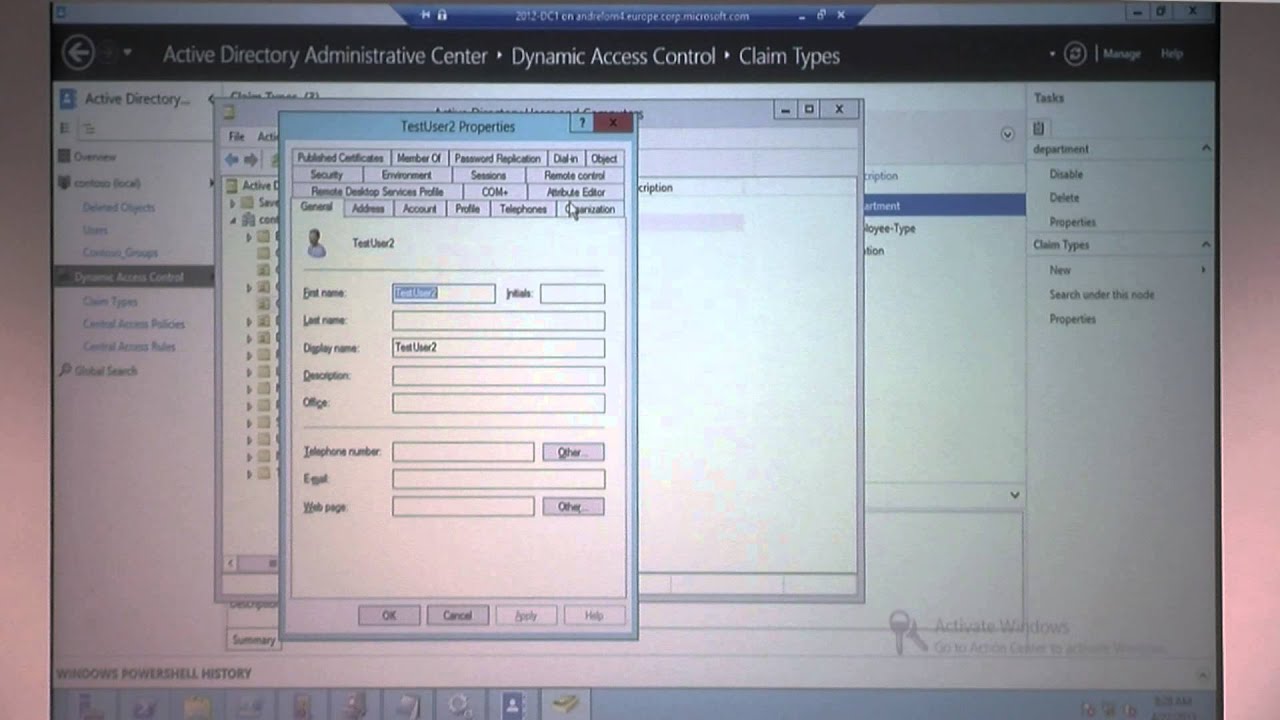Open dropdown arrow beside refresh button

tap(1052, 54)
